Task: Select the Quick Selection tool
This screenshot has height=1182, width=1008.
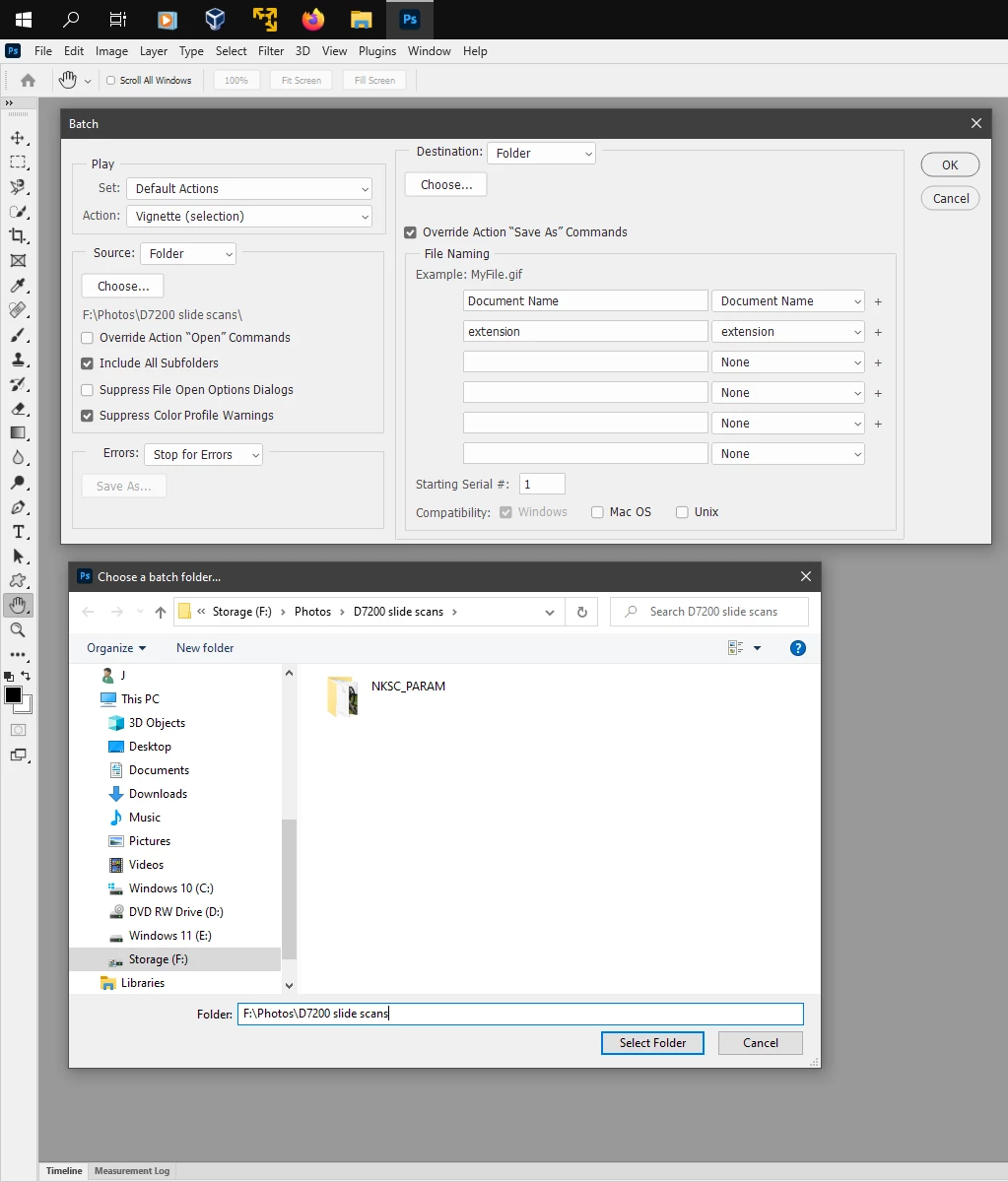Action: (18, 212)
